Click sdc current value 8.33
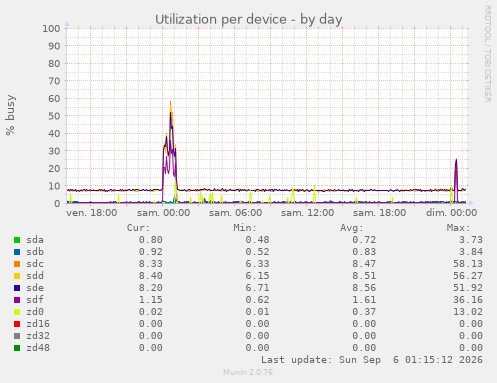This screenshot has height=383, width=497. click(x=151, y=264)
